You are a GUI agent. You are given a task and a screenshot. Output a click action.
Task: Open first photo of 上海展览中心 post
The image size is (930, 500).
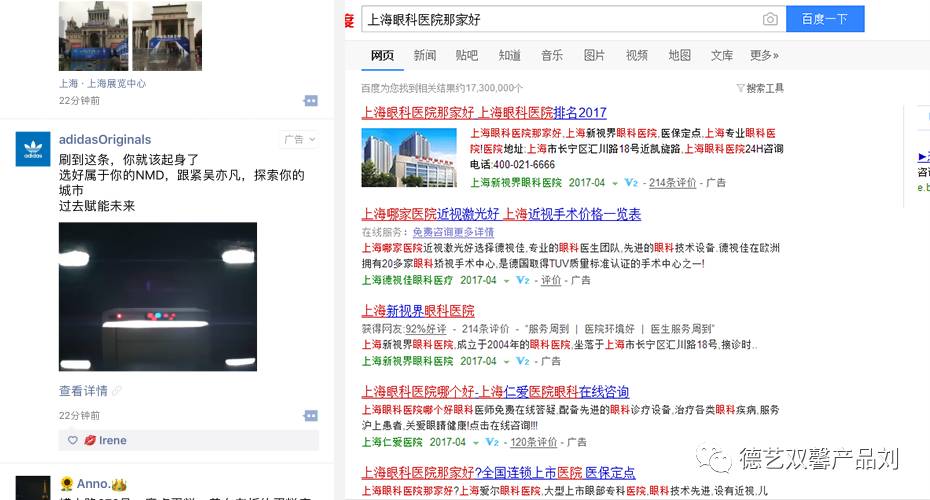pyautogui.click(x=94, y=36)
